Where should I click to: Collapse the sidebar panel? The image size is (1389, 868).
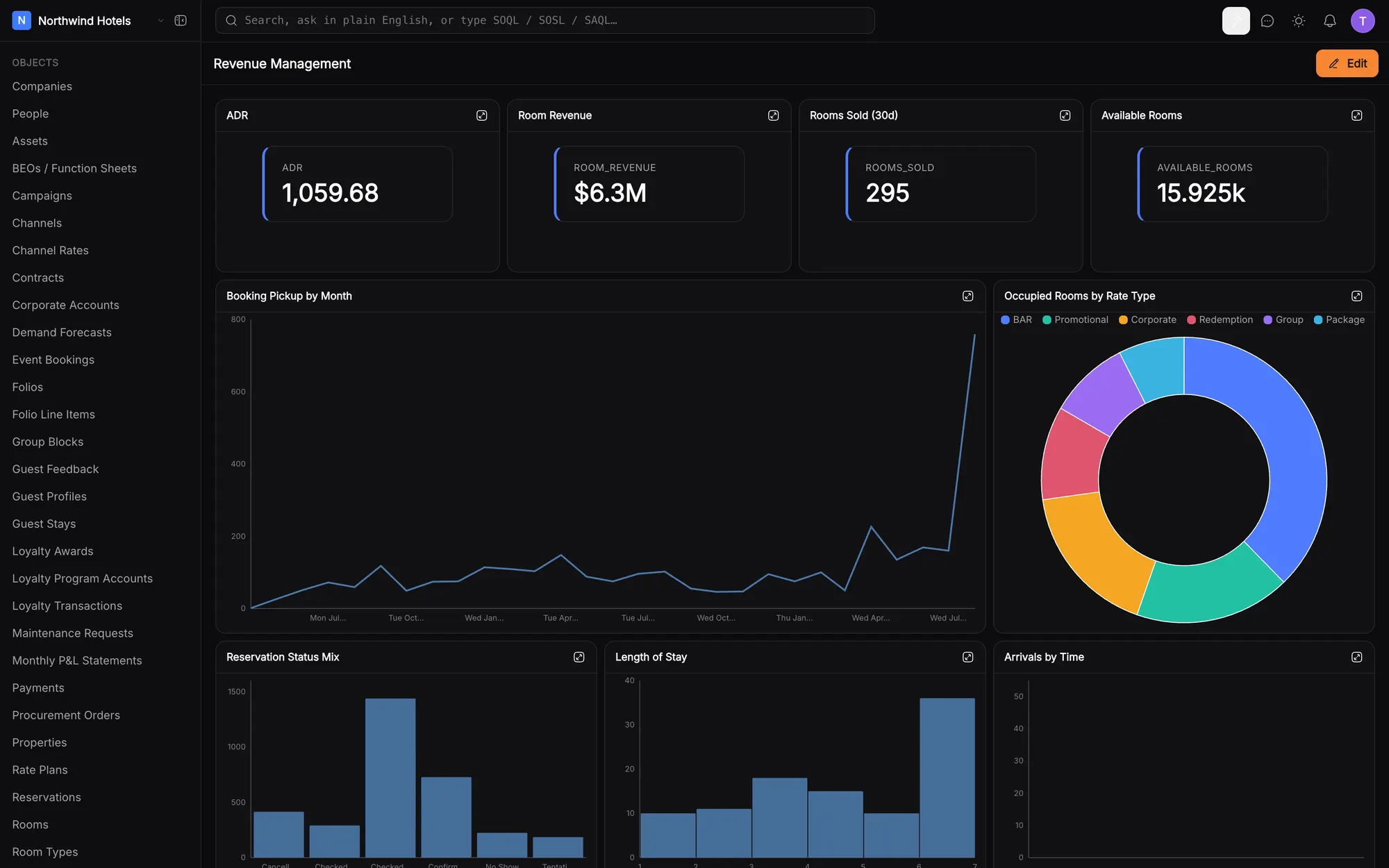[181, 21]
